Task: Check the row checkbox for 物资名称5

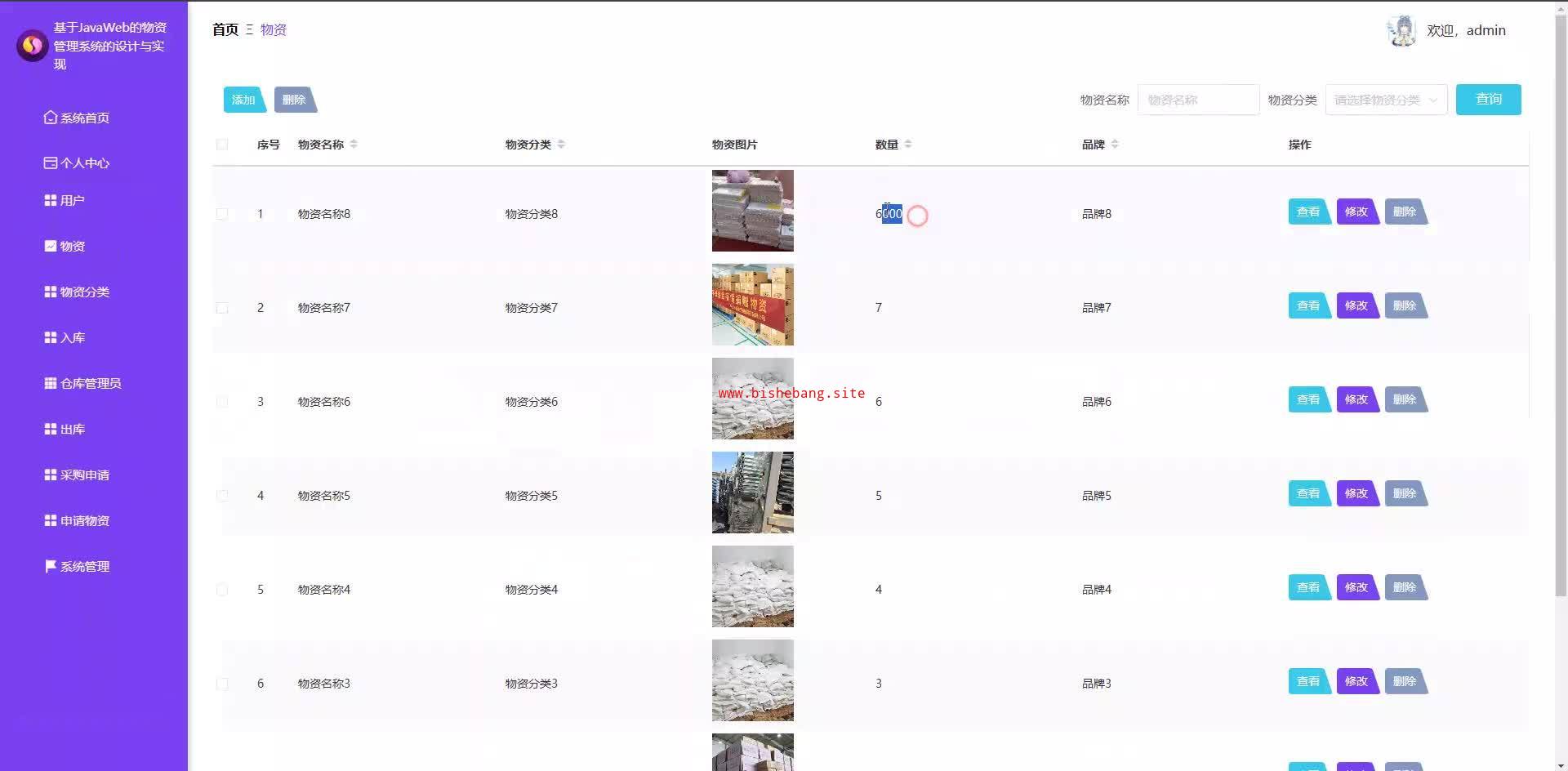Action: click(x=222, y=496)
